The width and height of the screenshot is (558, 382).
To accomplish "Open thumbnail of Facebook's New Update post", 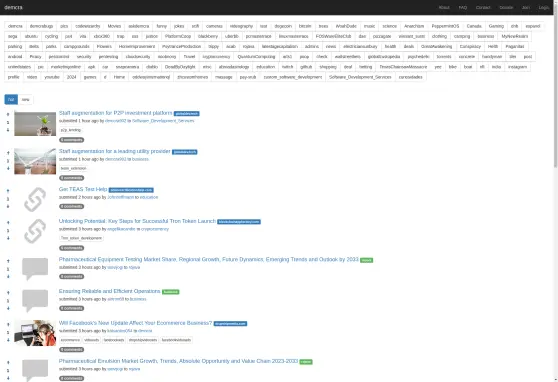I will [35, 333].
